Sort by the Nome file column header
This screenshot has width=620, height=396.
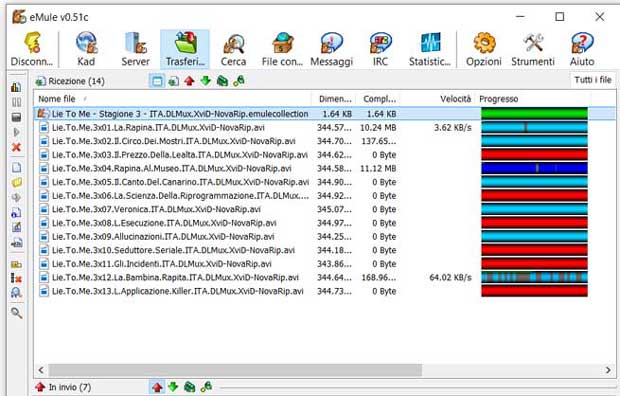point(173,99)
